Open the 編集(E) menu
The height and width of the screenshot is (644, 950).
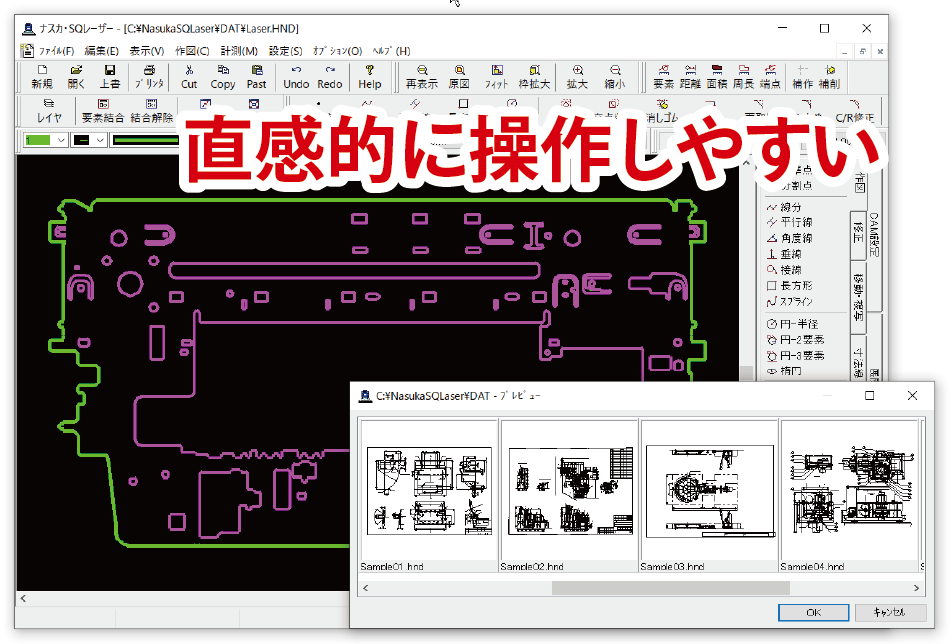pos(101,51)
